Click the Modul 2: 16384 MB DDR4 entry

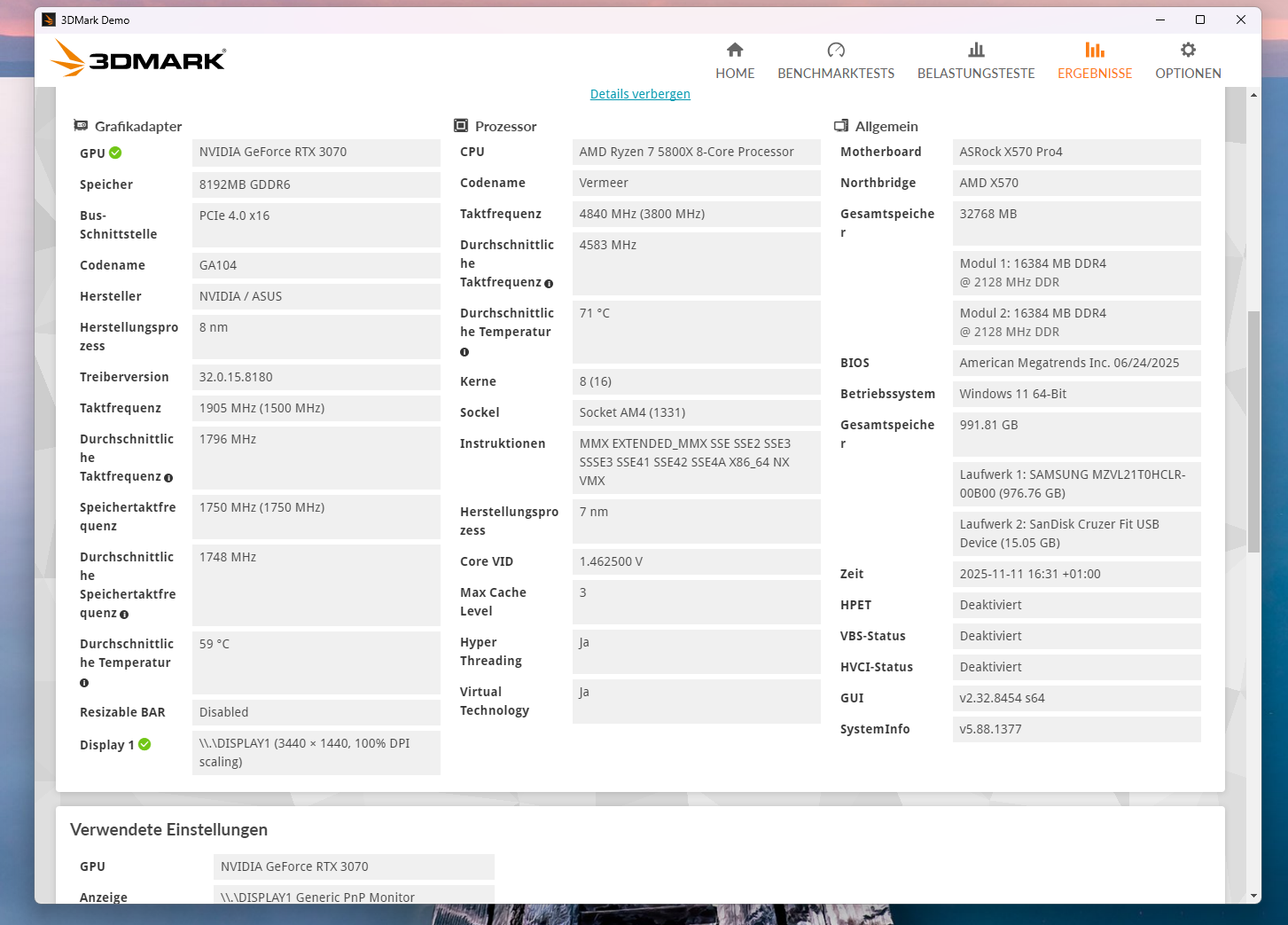pos(1077,323)
